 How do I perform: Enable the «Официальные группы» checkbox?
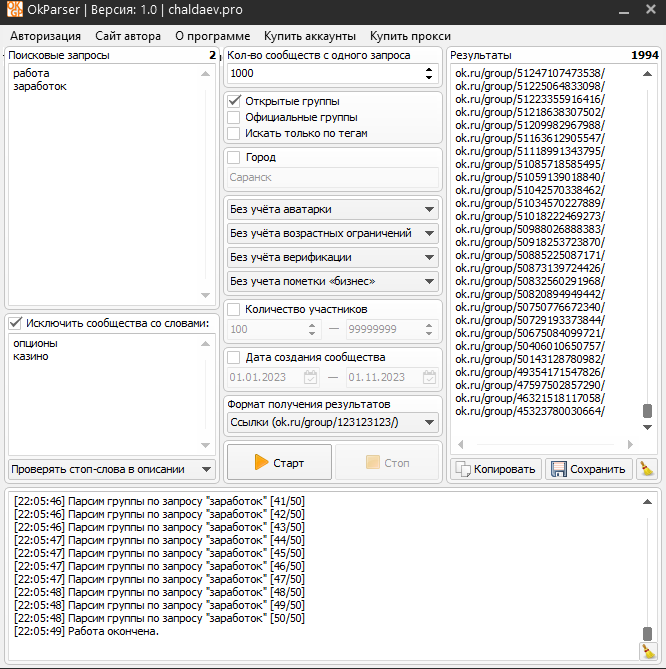[234, 117]
